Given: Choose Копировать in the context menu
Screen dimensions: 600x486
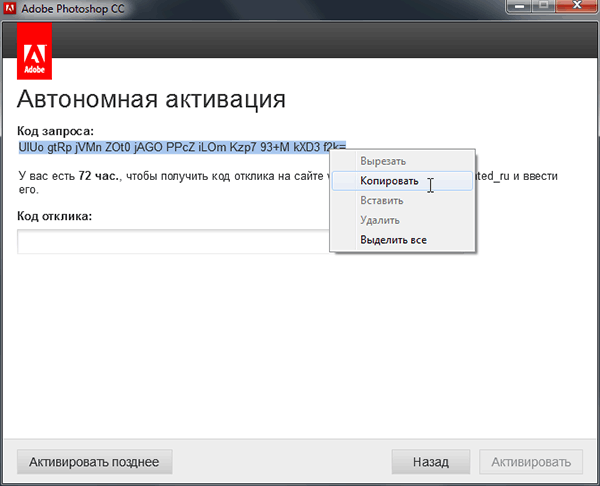Looking at the screenshot, I should pyautogui.click(x=402, y=181).
